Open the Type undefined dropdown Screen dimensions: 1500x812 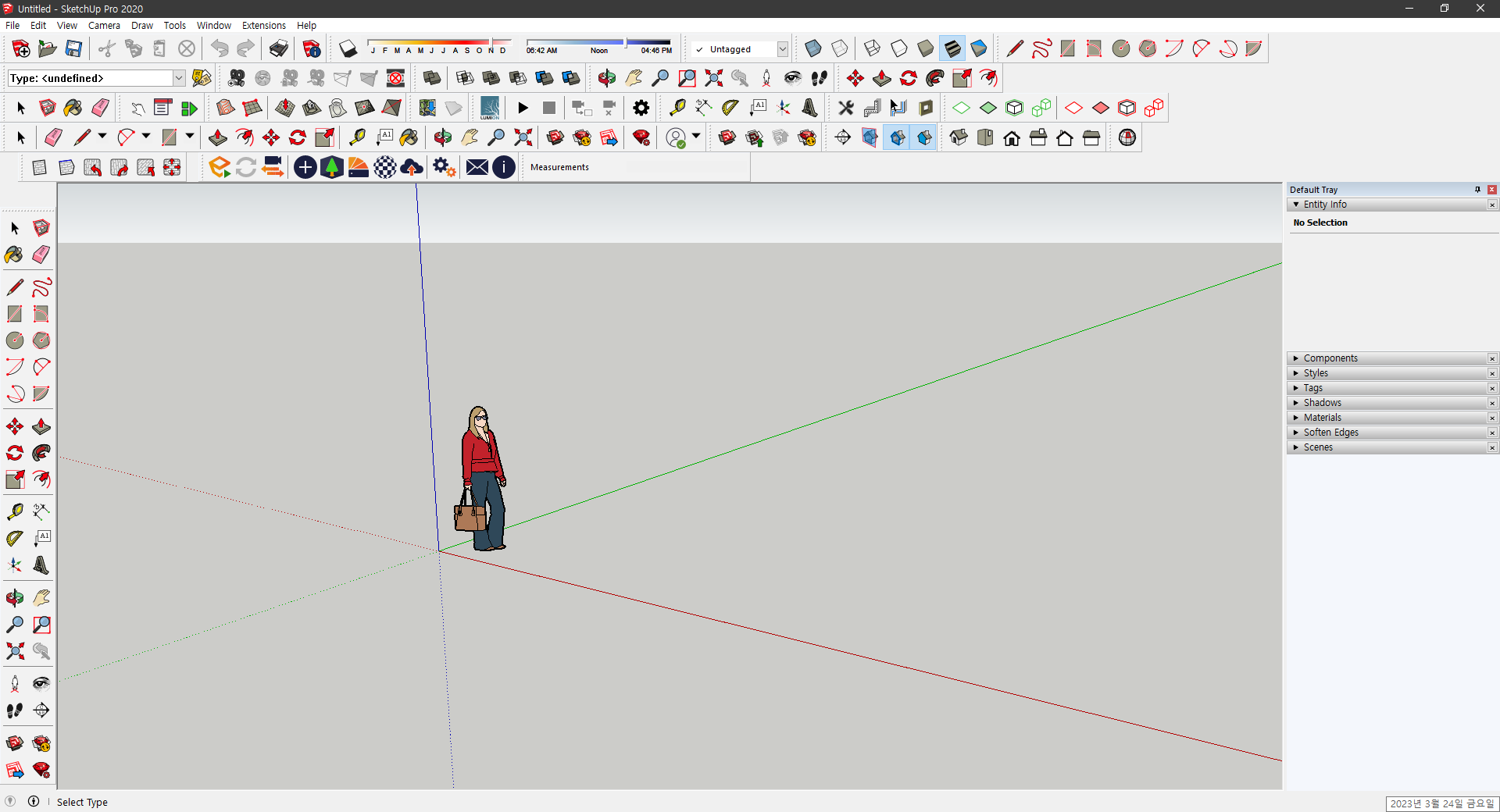179,78
